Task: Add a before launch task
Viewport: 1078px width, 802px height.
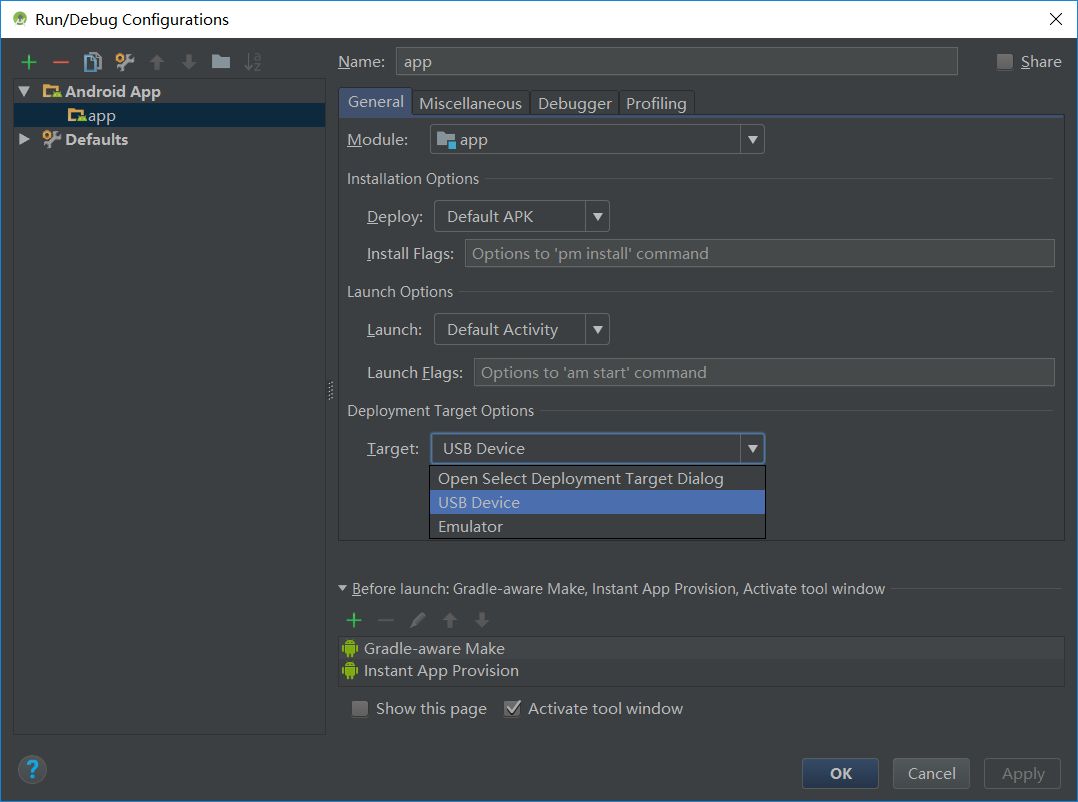Action: coord(354,621)
